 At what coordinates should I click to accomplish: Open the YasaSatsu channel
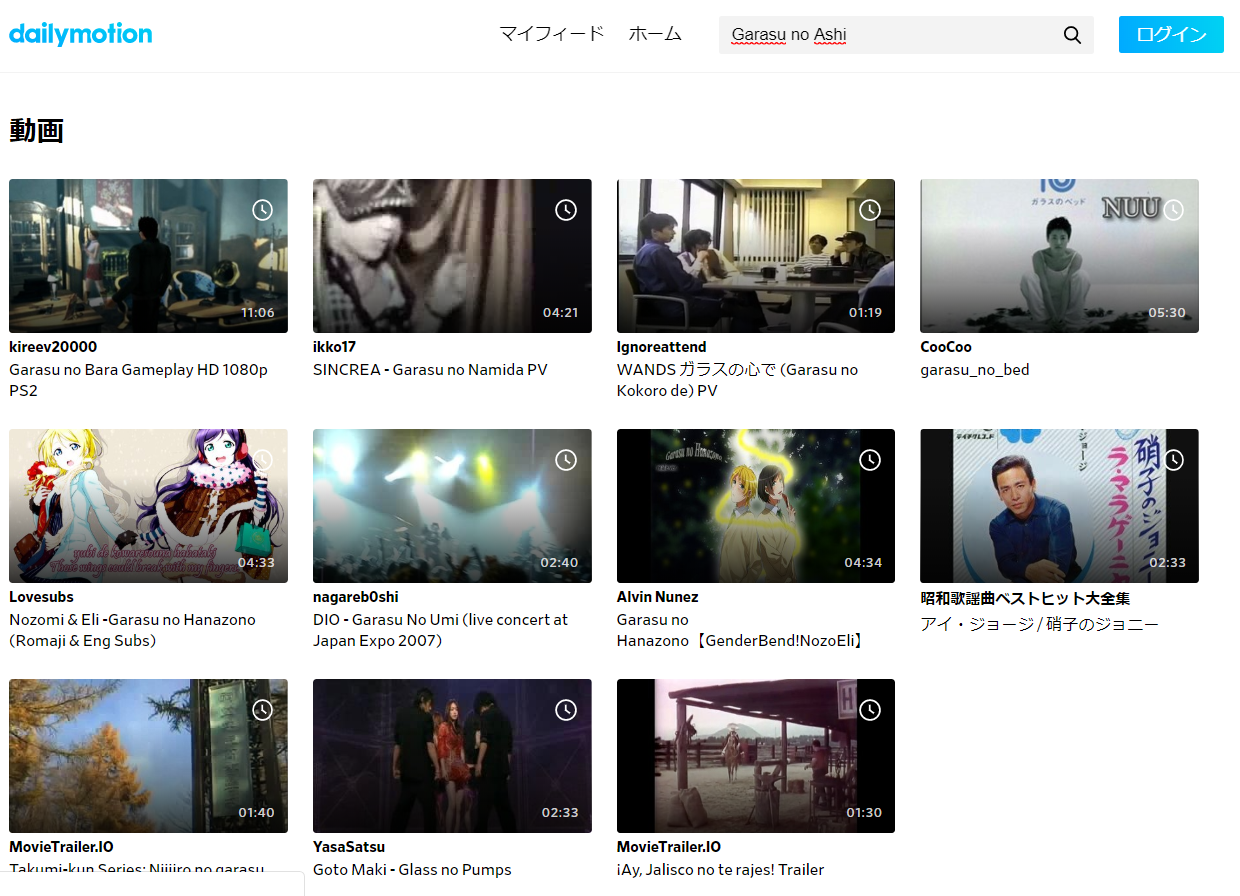349,847
